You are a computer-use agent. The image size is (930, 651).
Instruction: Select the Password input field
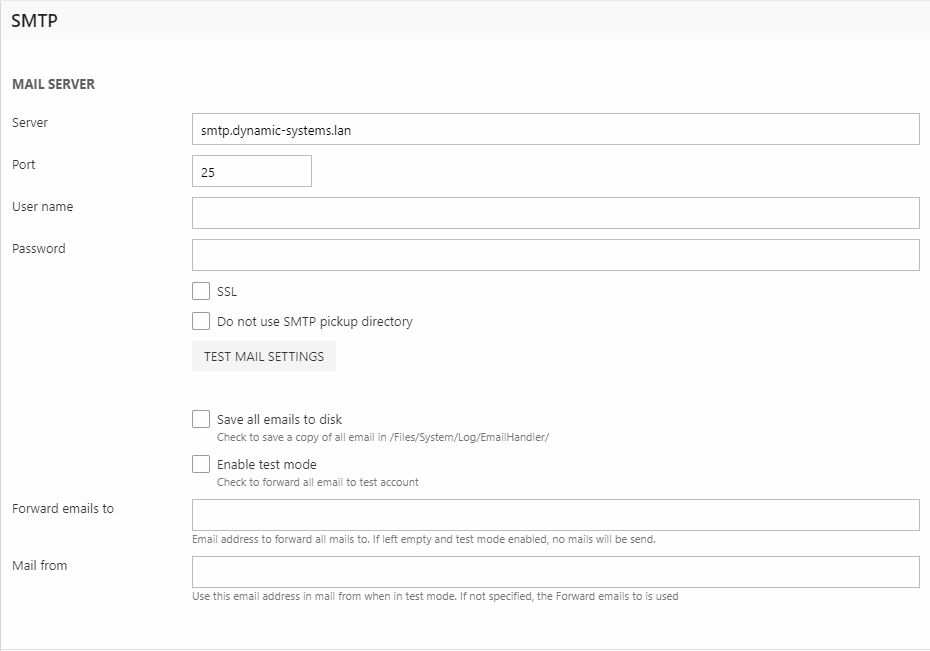click(555, 255)
